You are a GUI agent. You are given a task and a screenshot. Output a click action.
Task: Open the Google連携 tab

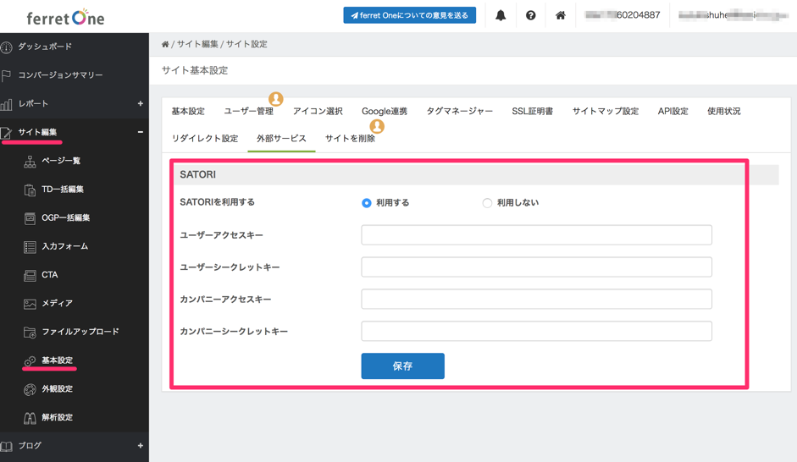pyautogui.click(x=384, y=111)
